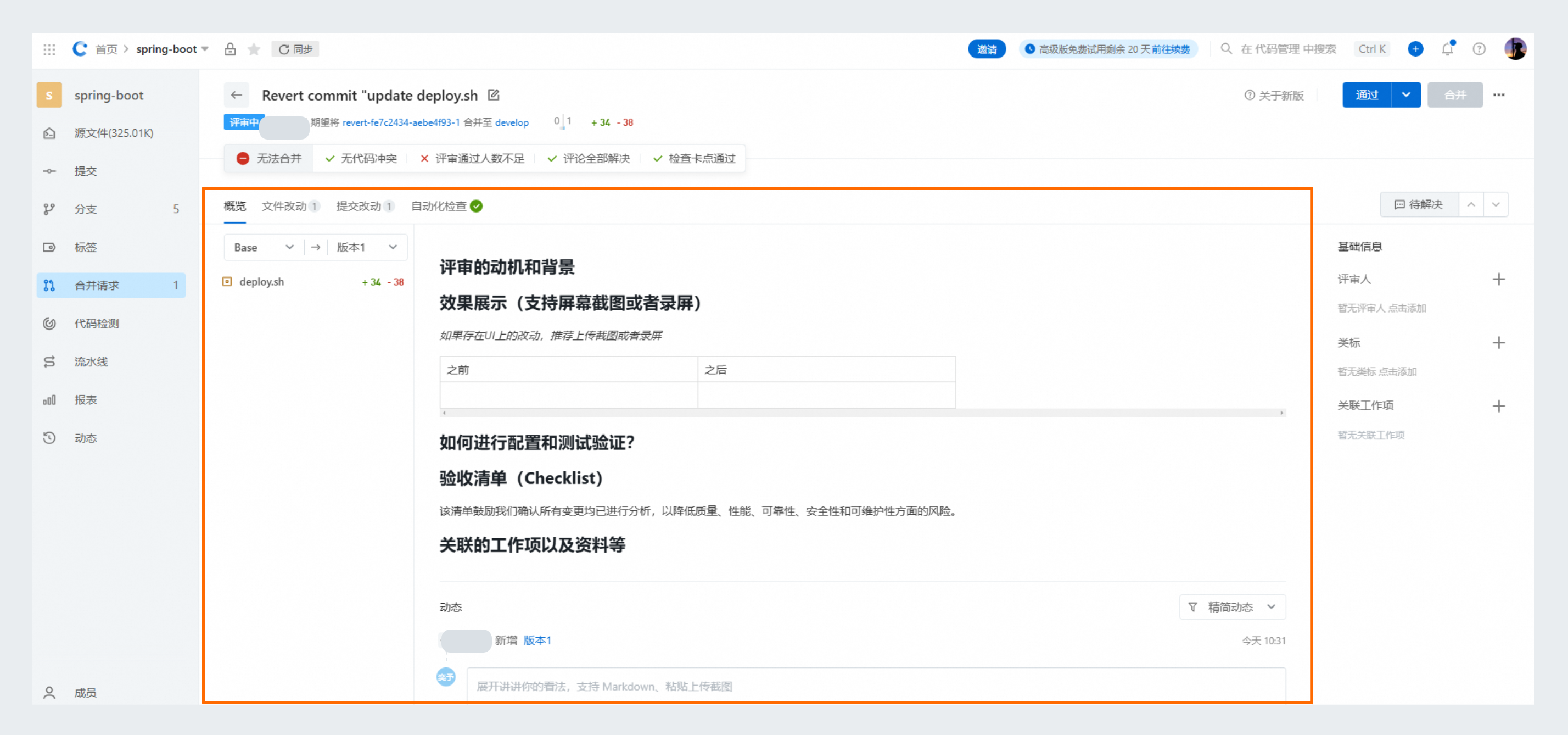Screen dimensions: 1568x735
Task: Click the description table horizontal scrollbar
Action: click(863, 413)
